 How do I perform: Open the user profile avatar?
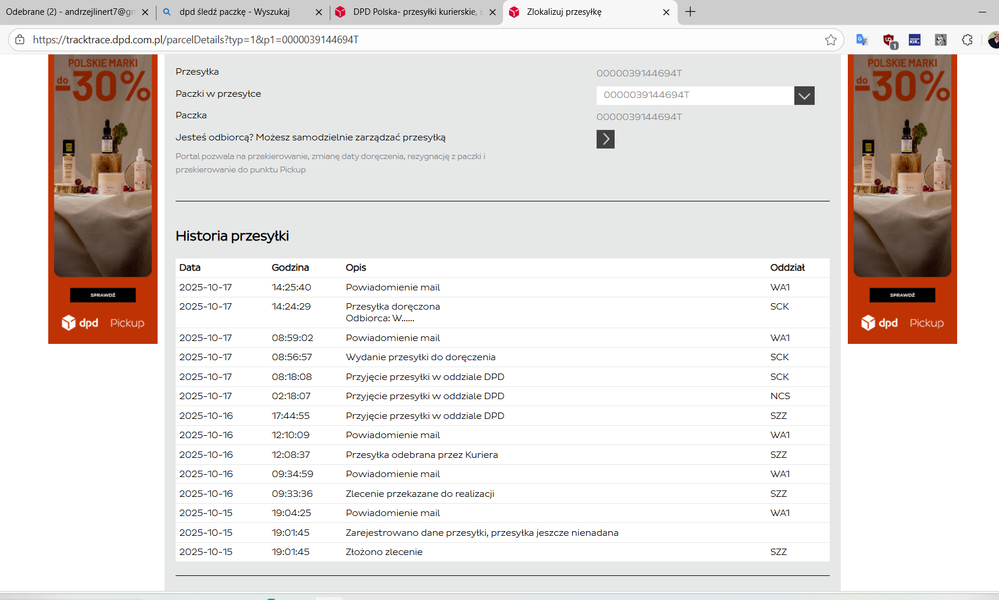point(993,40)
